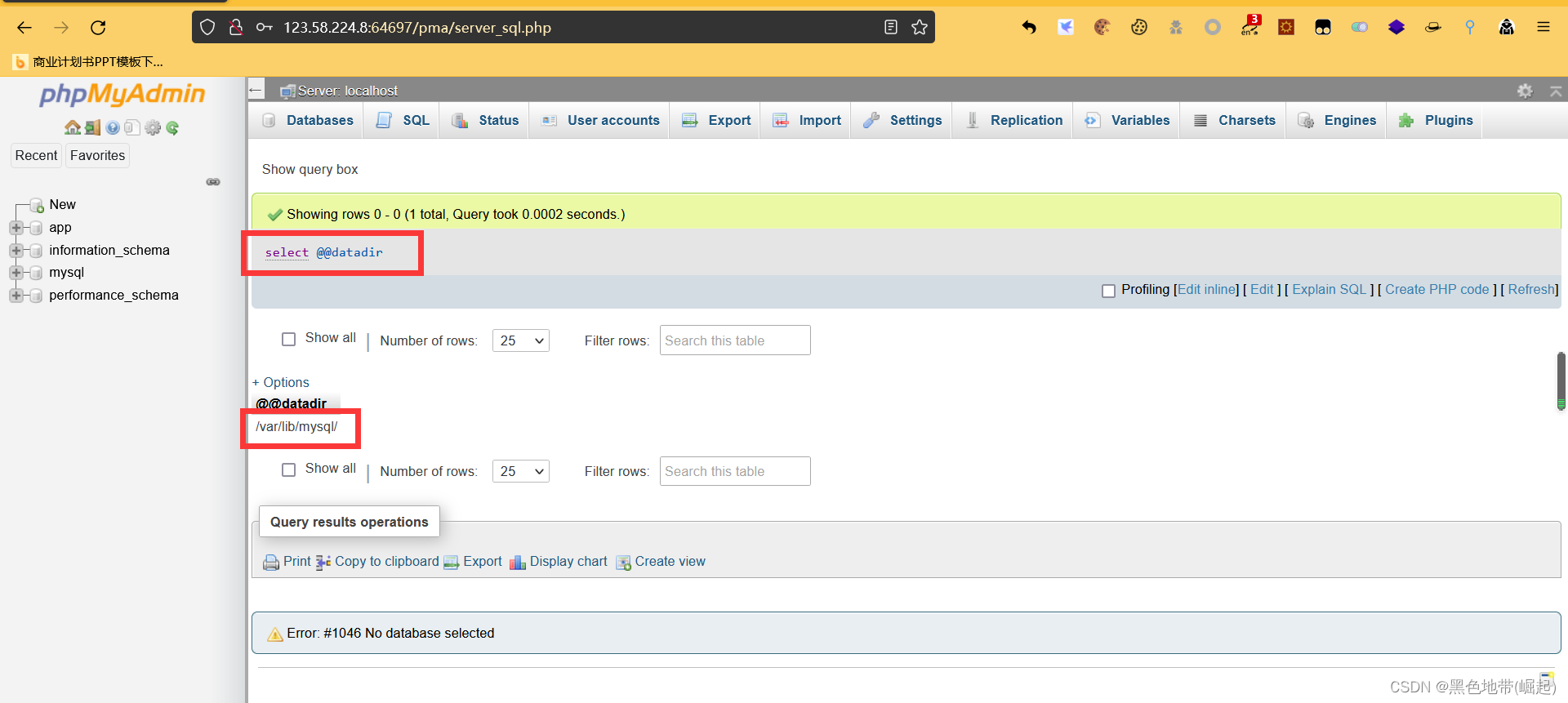The height and width of the screenshot is (703, 1568).
Task: Click the Copy to clipboard icon
Action: [323, 562]
